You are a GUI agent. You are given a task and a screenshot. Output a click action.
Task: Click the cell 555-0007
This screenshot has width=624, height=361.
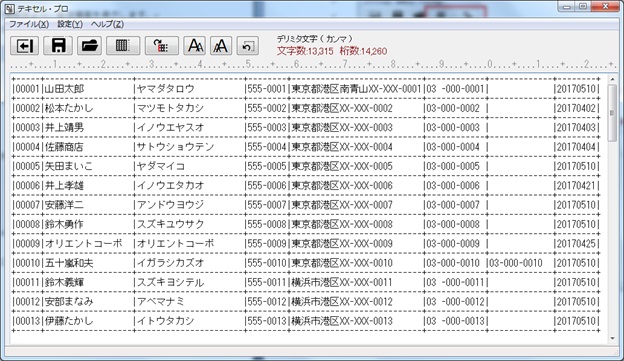click(267, 205)
